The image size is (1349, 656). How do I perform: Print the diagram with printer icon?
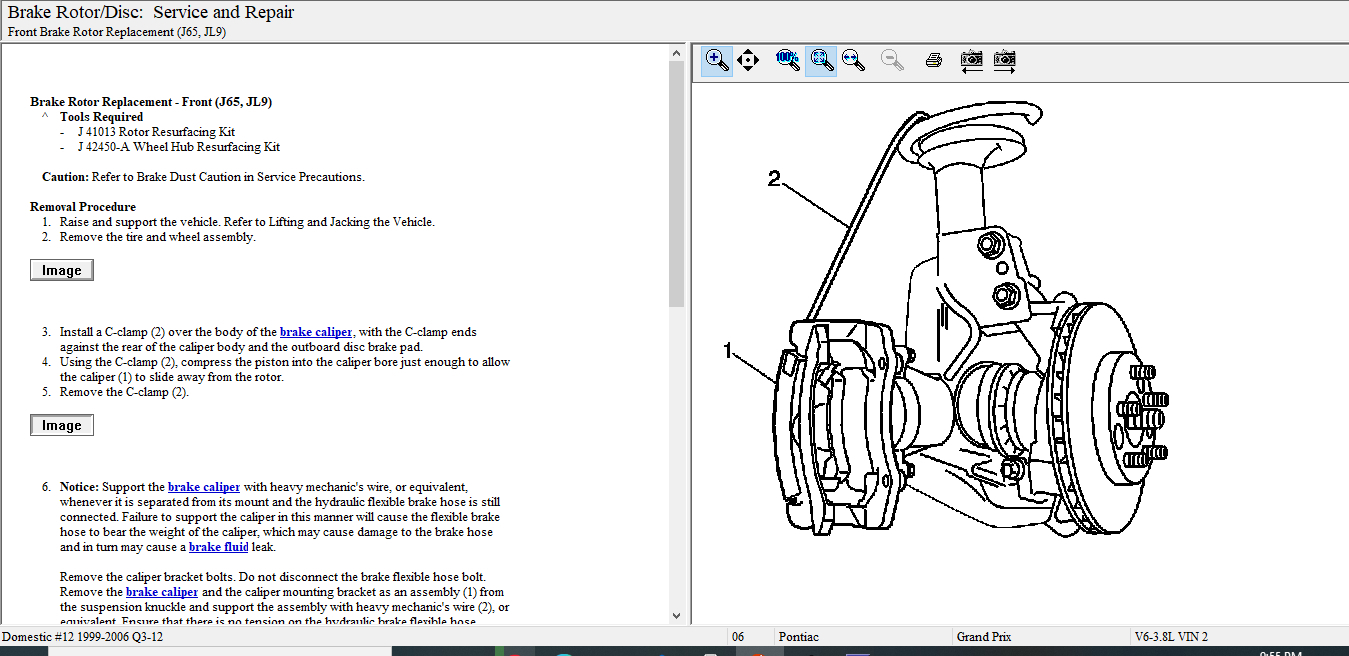click(x=934, y=61)
